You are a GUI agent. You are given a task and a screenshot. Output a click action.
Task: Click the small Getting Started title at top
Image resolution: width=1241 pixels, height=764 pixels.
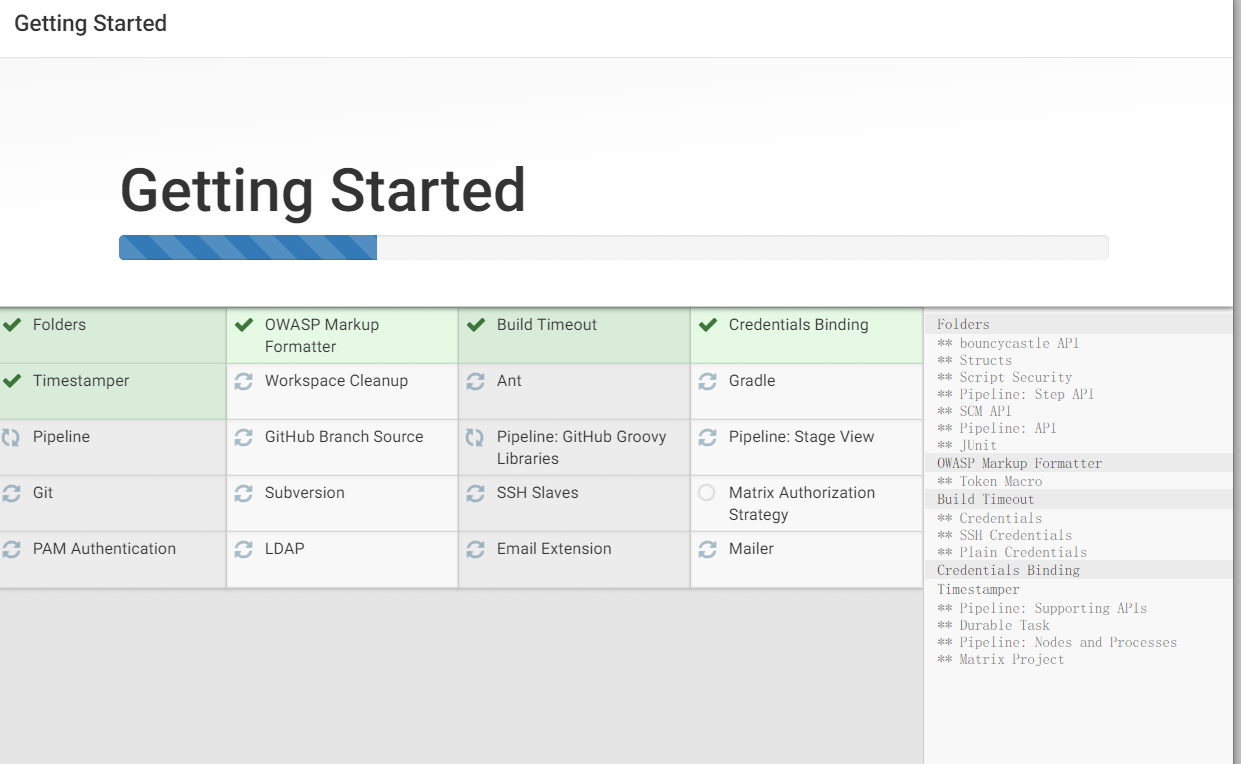coord(90,23)
